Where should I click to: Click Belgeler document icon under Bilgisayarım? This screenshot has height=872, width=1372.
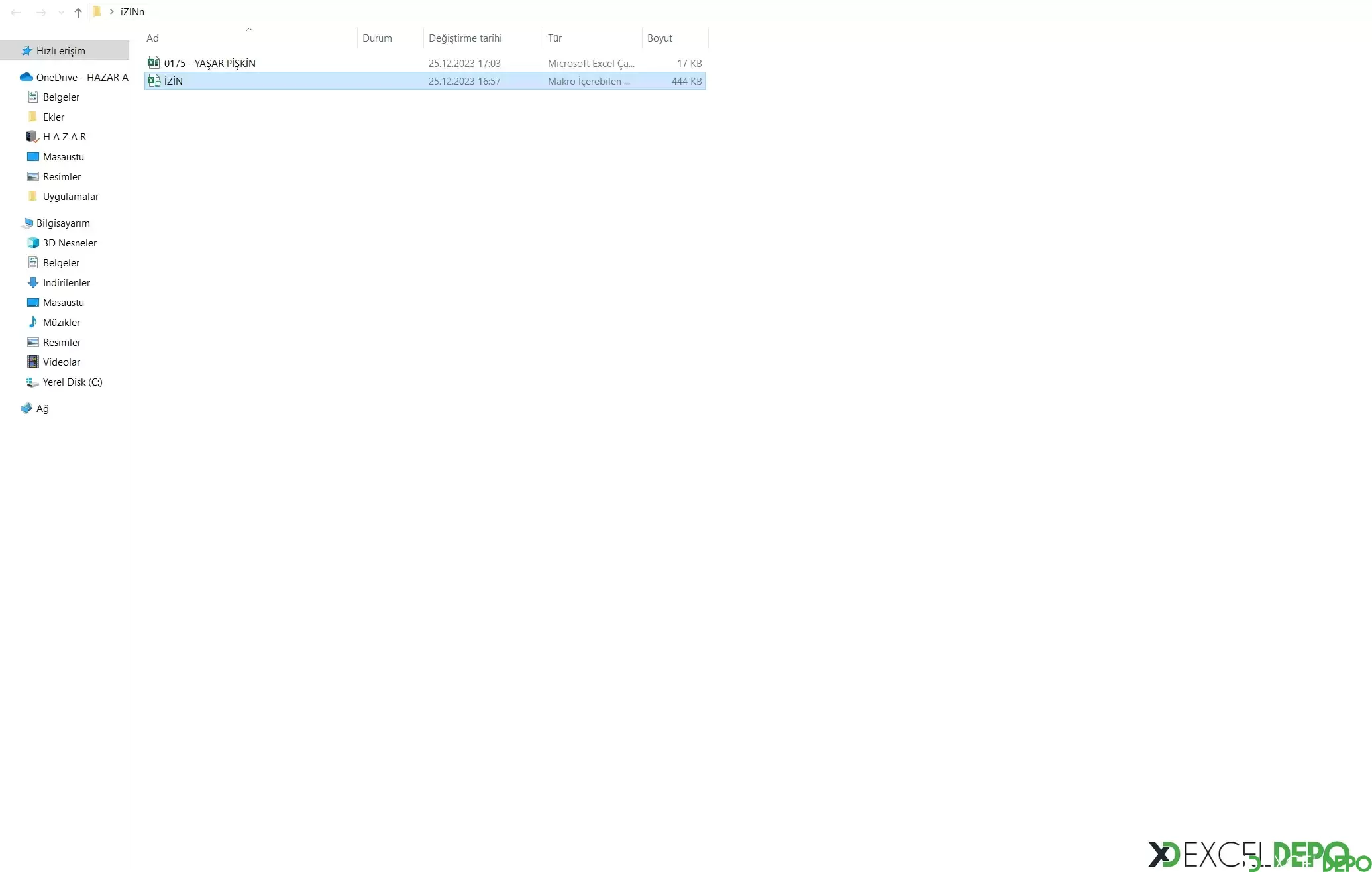point(32,262)
